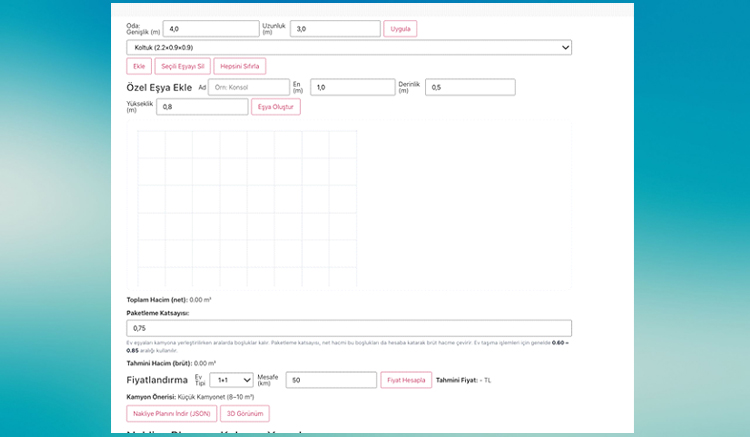Expand the Ev Tipi 1+1 dropdown
Screen dimensions: 750x437
pyautogui.click(x=231, y=380)
